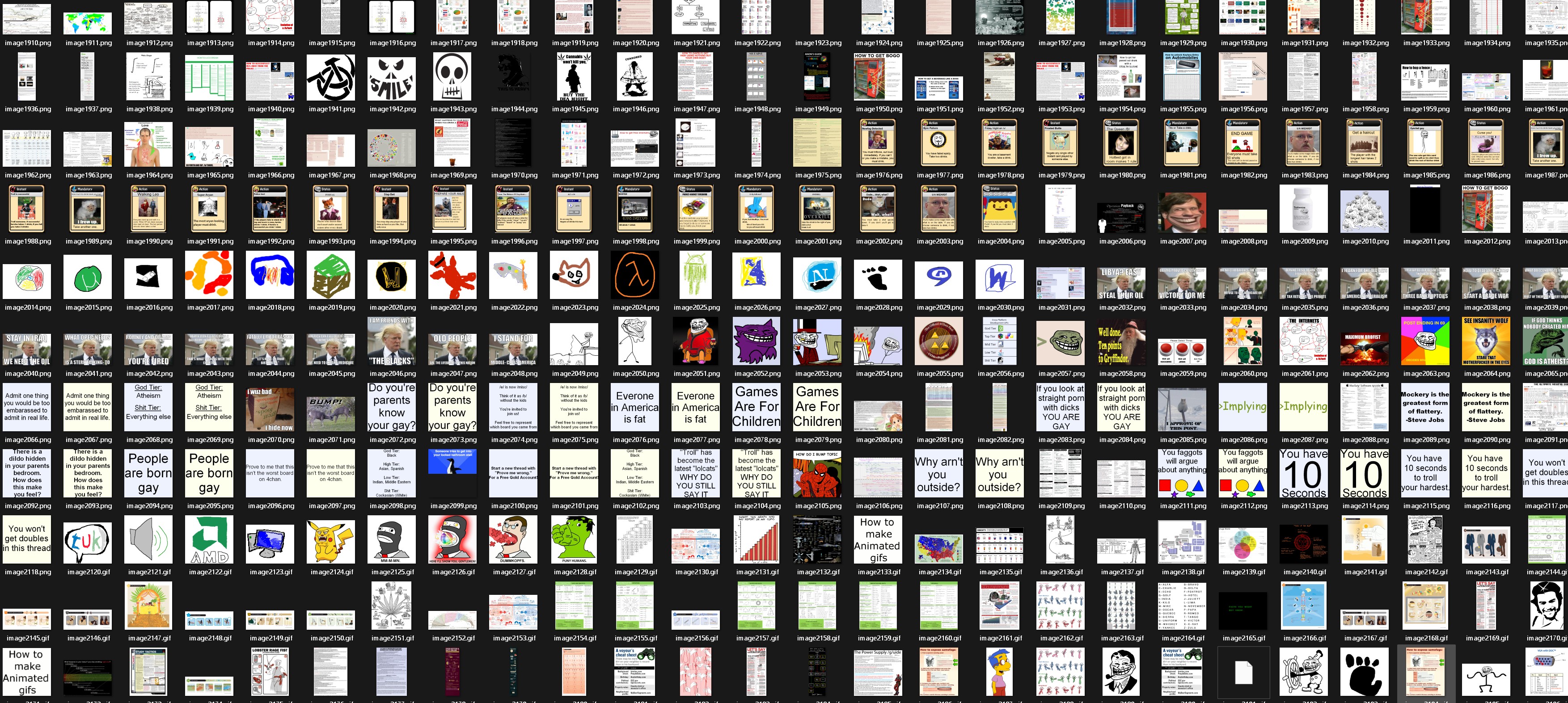Click '>Implying' thumbnail image2086.png

(x=1243, y=407)
